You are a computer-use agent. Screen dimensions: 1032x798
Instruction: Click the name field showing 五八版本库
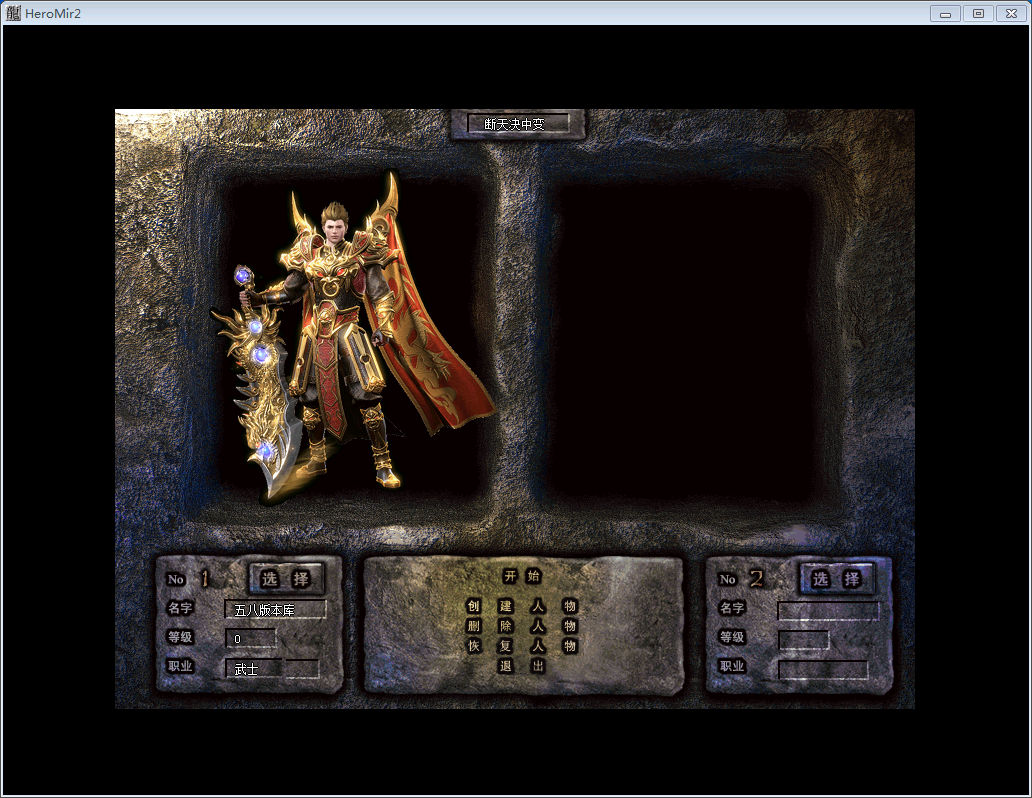[x=276, y=610]
